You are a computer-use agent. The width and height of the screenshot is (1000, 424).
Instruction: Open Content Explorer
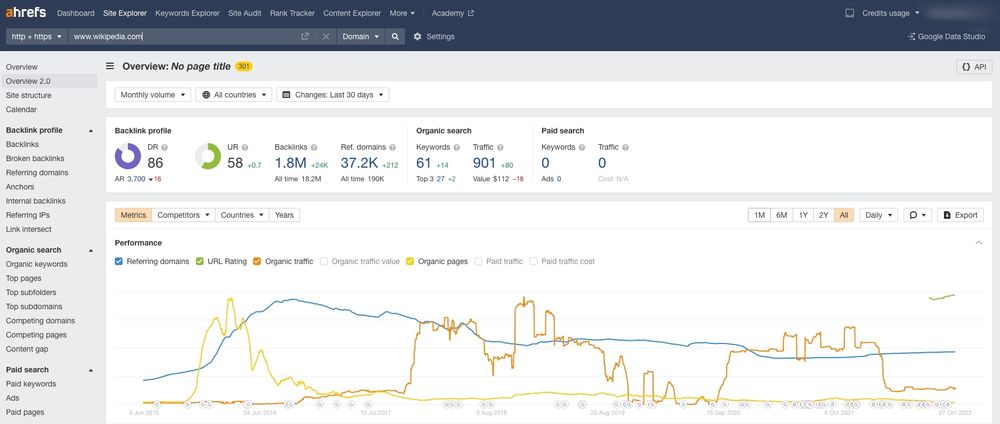pos(352,13)
